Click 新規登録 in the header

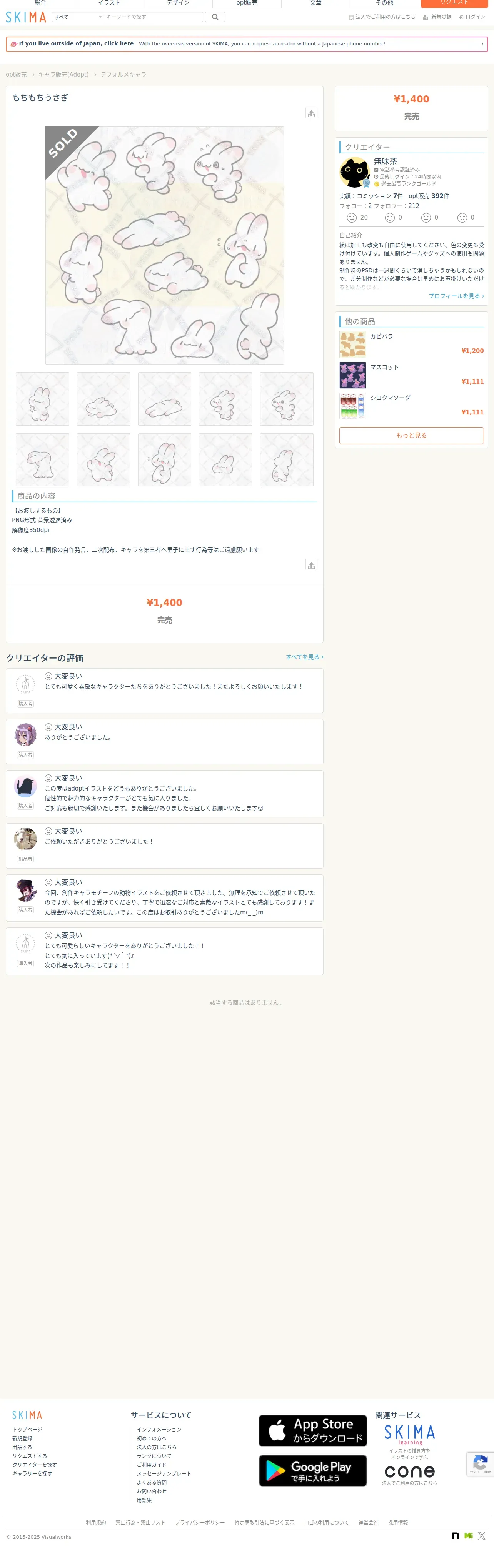(x=437, y=17)
